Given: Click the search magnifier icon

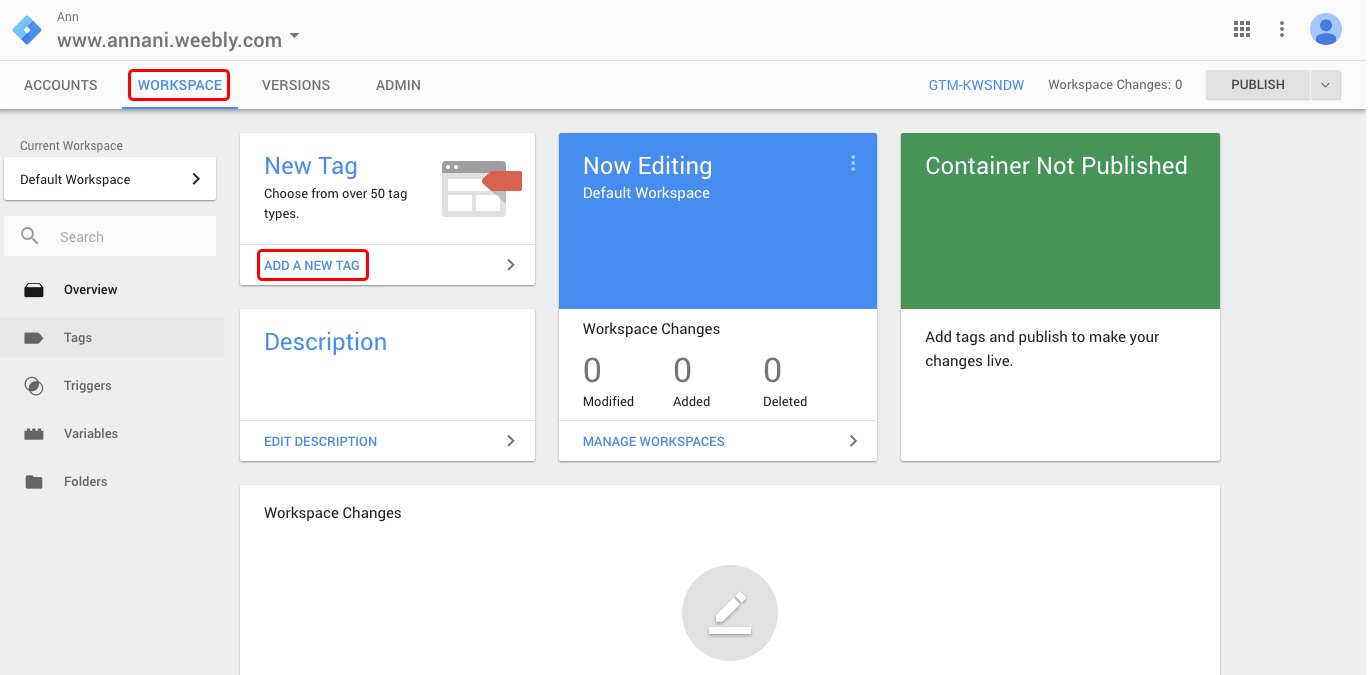Looking at the screenshot, I should point(30,236).
